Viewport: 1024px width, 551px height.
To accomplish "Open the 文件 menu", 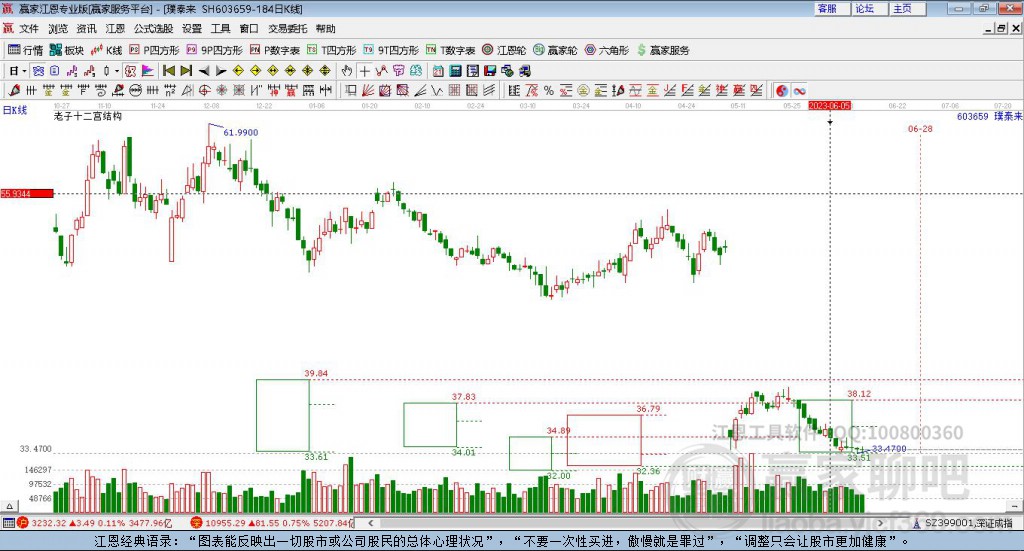I will (29, 29).
